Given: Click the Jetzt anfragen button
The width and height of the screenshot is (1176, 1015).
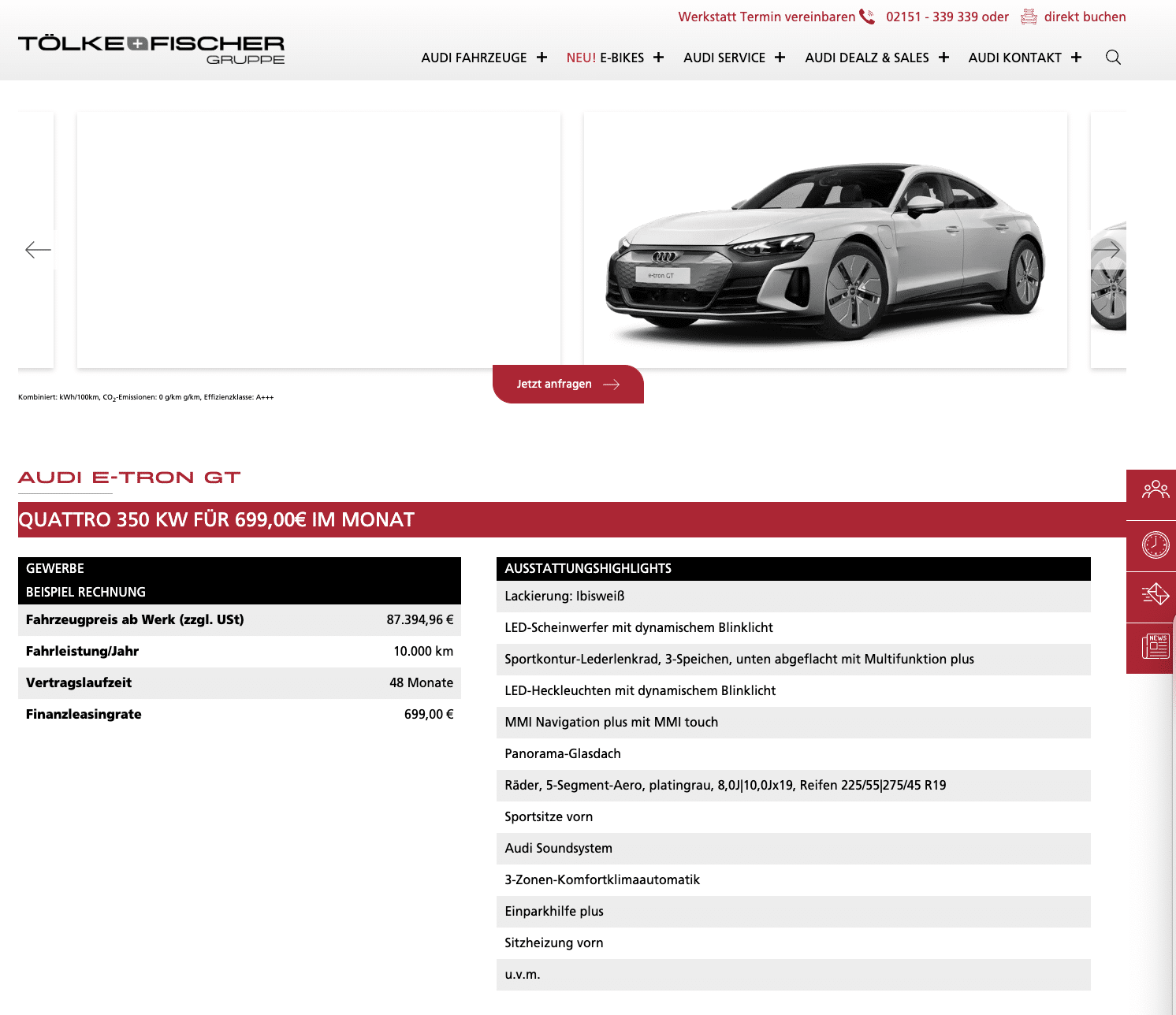Looking at the screenshot, I should pos(568,384).
